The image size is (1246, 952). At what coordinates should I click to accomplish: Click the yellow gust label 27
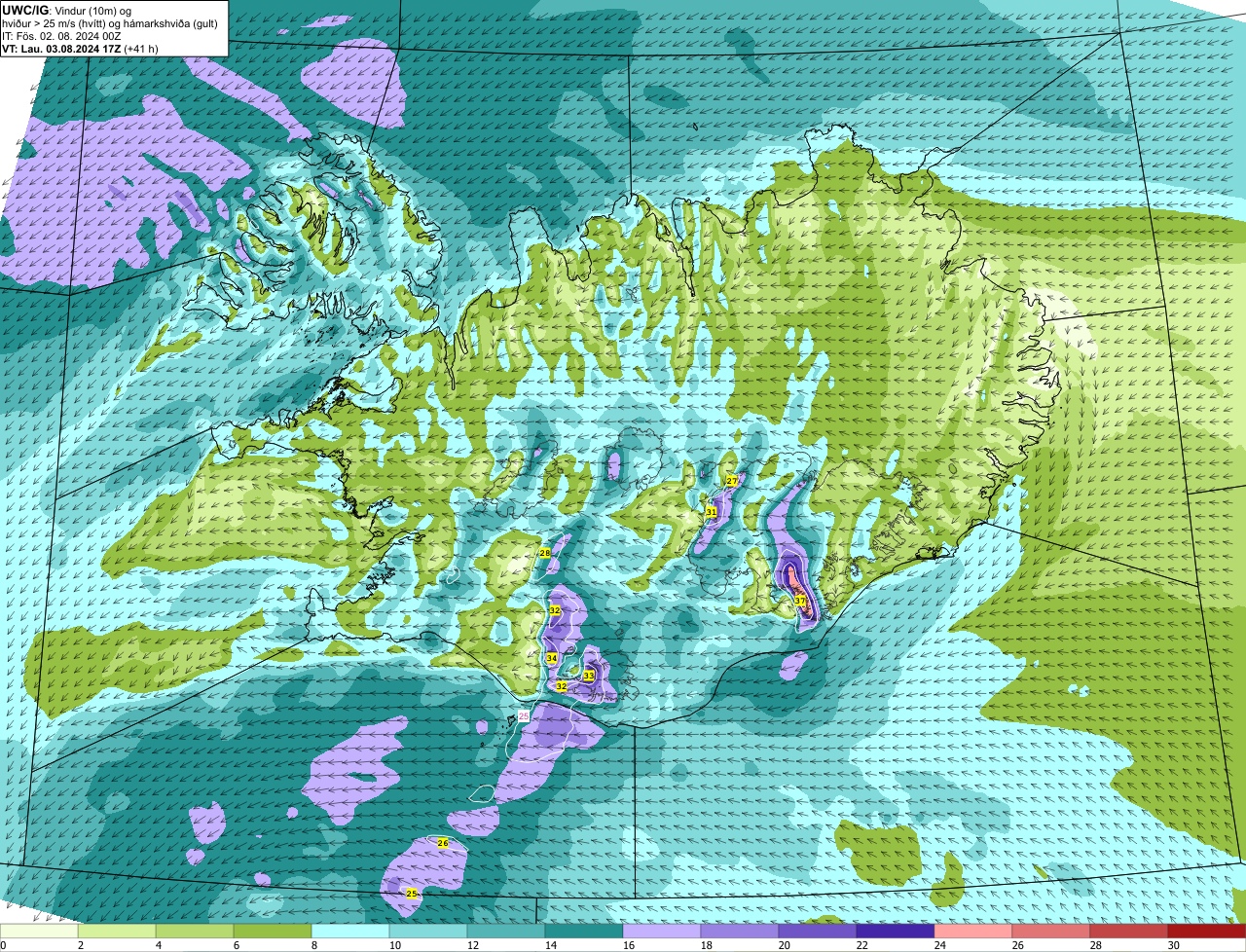[x=732, y=481]
